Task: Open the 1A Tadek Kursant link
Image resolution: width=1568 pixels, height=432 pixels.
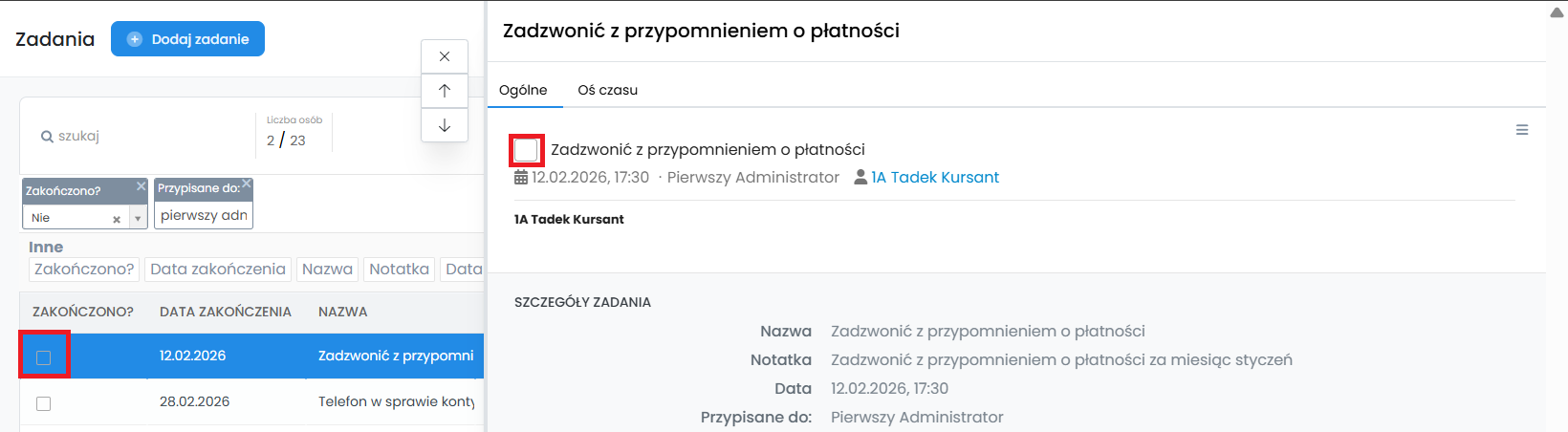Action: point(934,177)
